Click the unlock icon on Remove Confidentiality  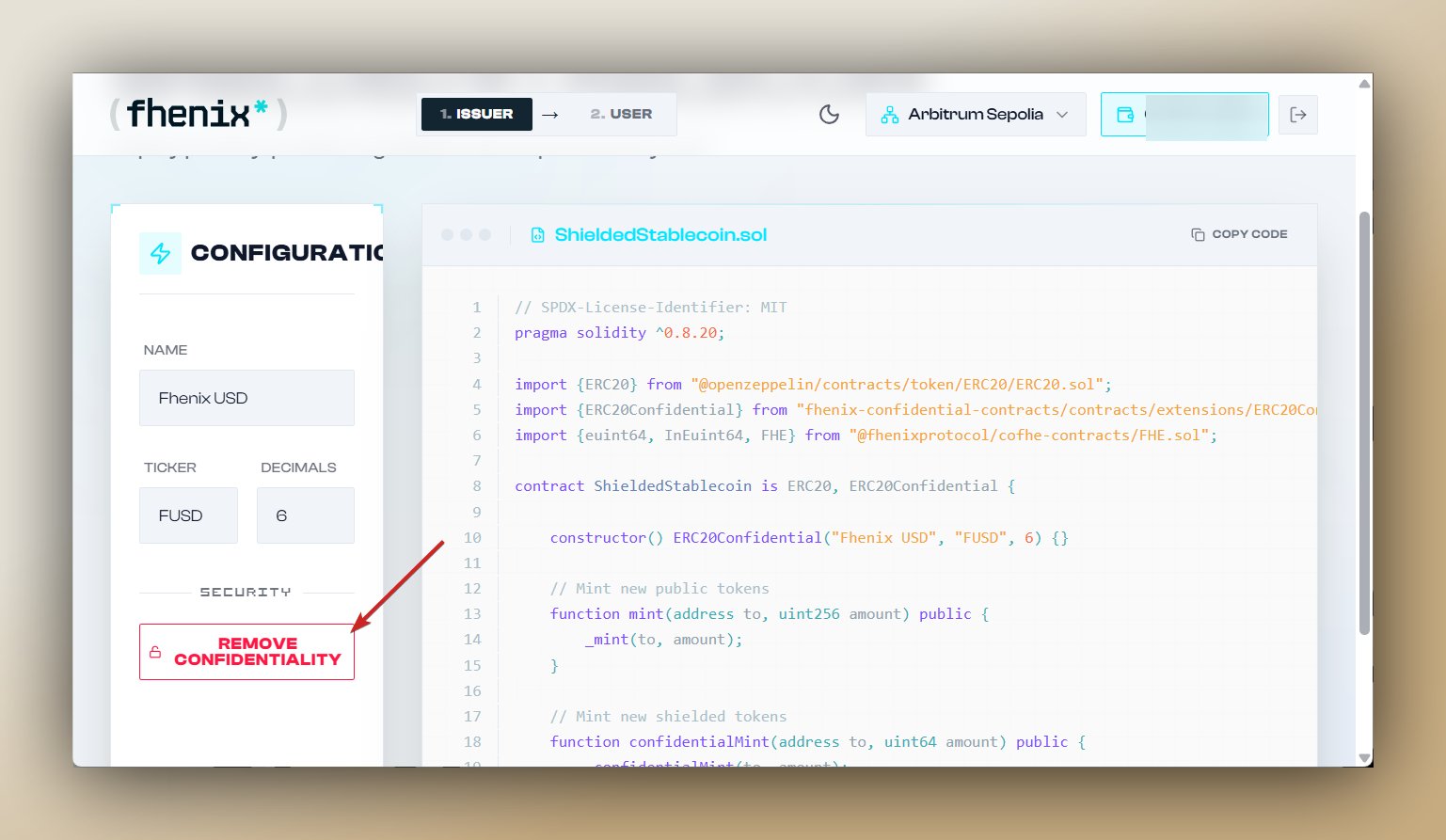pyautogui.click(x=155, y=652)
